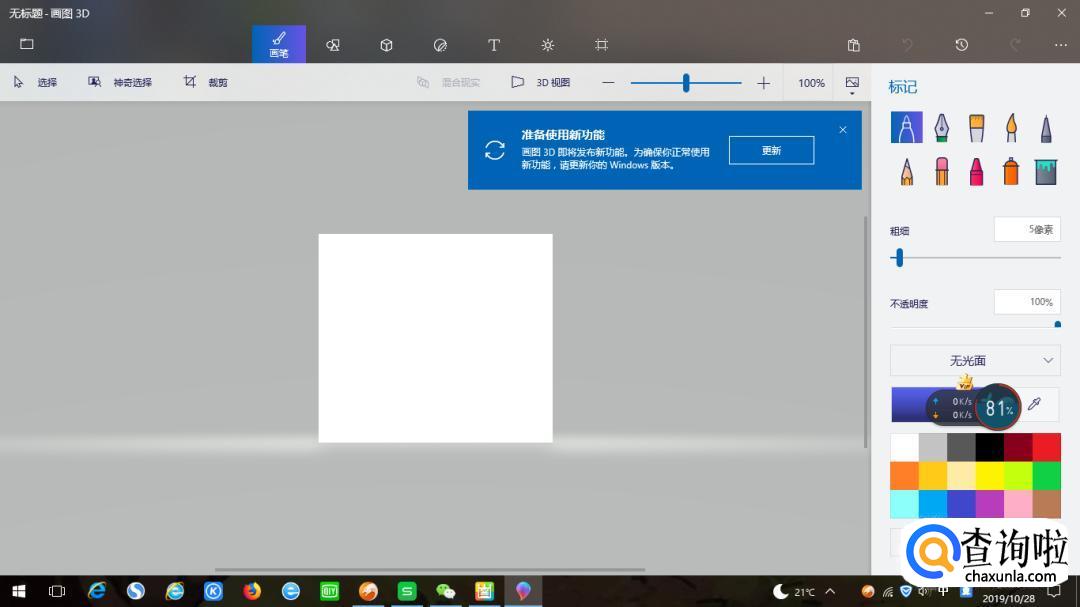Select the calligraphy pen brush
1080x607 pixels.
pyautogui.click(x=941, y=127)
